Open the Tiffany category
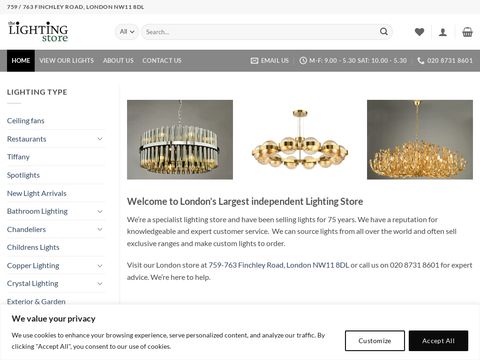This screenshot has width=480, height=360. point(18,157)
